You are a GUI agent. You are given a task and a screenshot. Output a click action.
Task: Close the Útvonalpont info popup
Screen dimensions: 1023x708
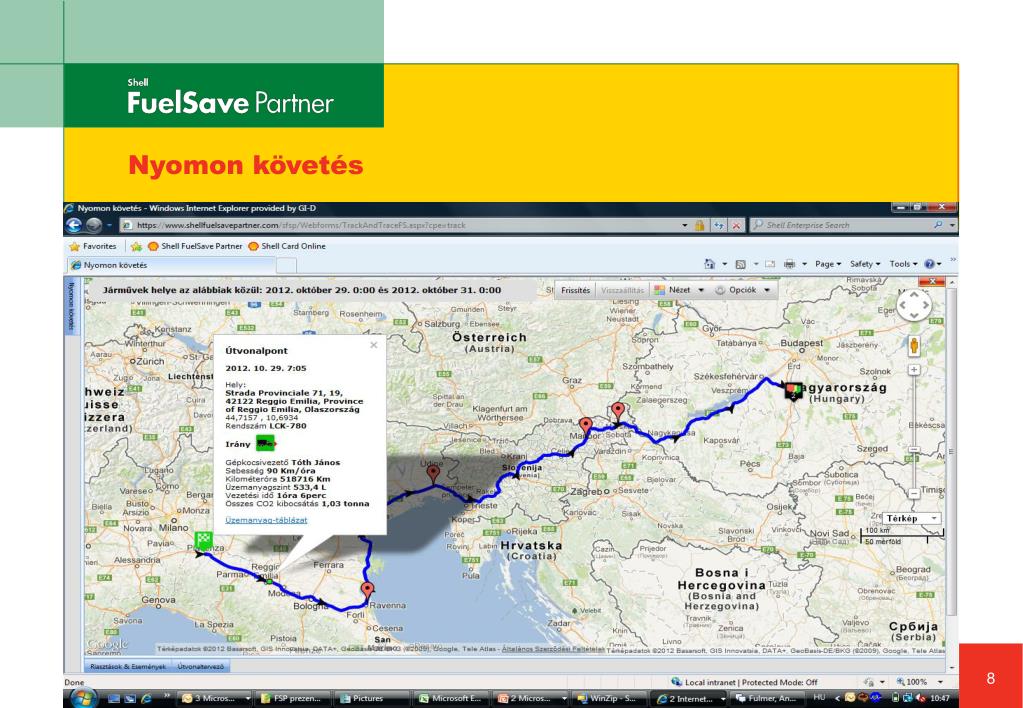point(373,345)
